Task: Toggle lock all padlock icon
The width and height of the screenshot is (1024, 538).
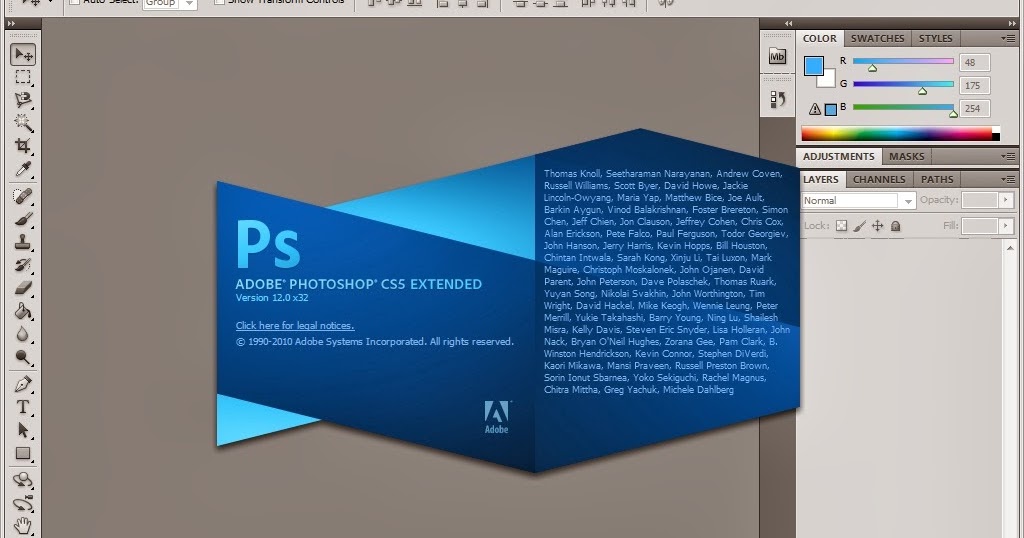Action: click(x=896, y=226)
